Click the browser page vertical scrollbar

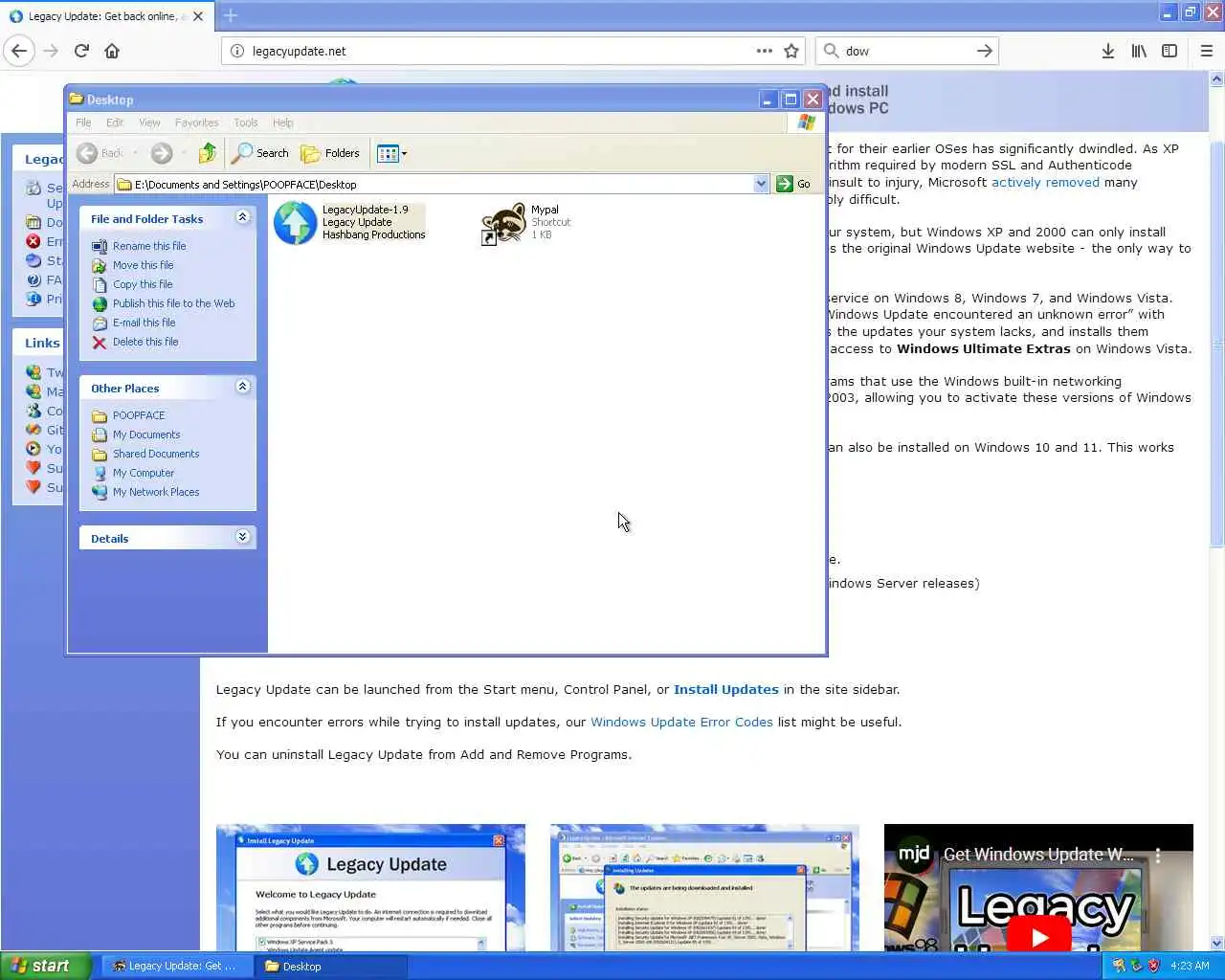(1217, 345)
